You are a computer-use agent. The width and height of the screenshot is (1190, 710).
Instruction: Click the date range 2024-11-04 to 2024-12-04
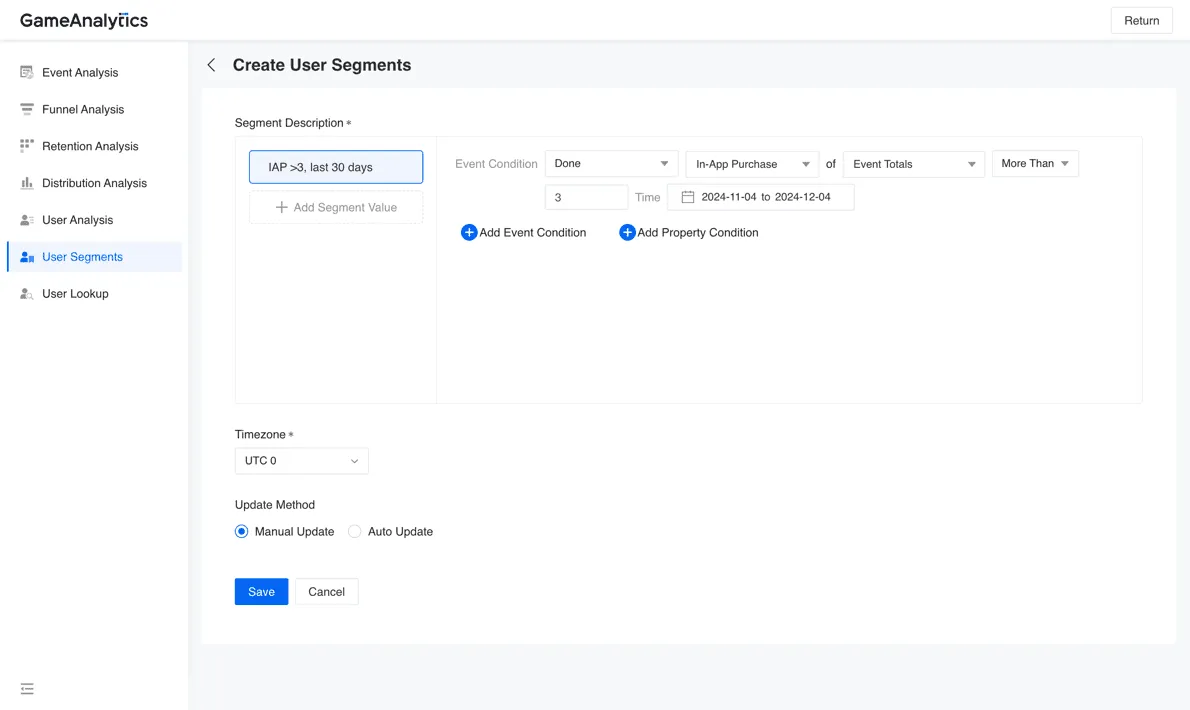(760, 197)
